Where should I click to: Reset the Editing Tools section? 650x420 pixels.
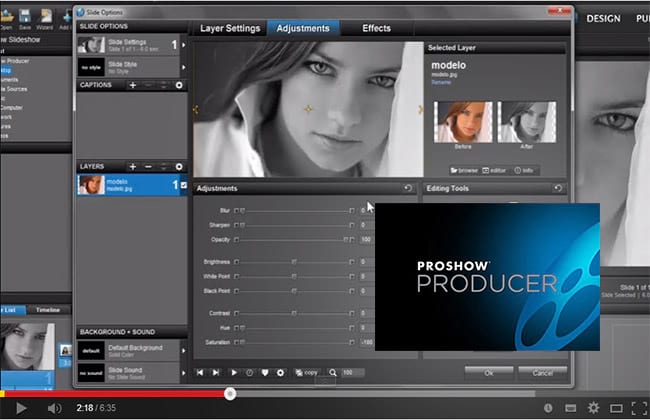[x=558, y=188]
